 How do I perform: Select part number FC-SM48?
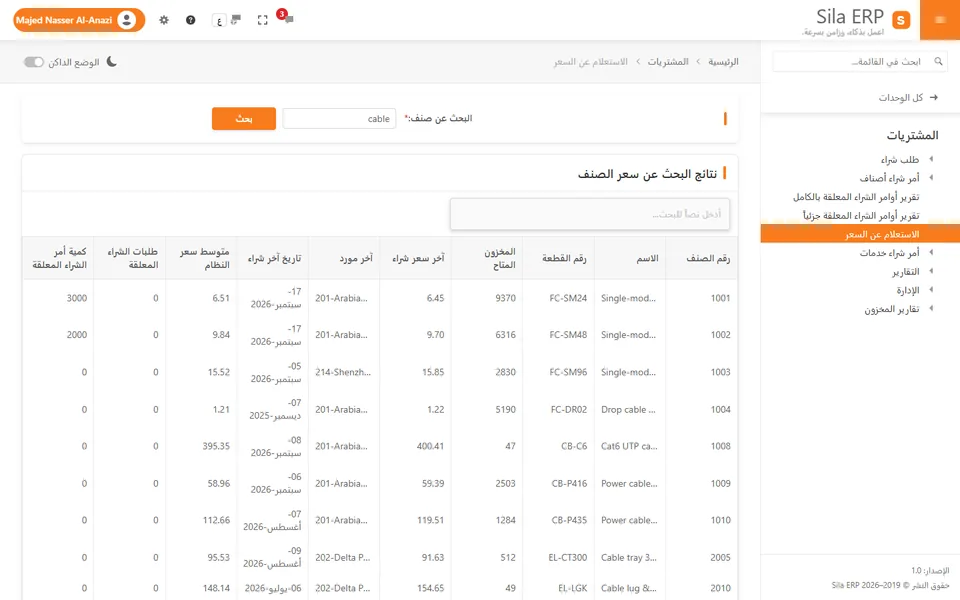(x=568, y=335)
